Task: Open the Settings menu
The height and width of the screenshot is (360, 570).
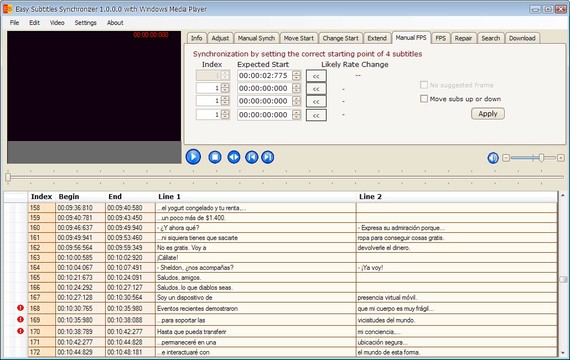Action: [x=85, y=23]
